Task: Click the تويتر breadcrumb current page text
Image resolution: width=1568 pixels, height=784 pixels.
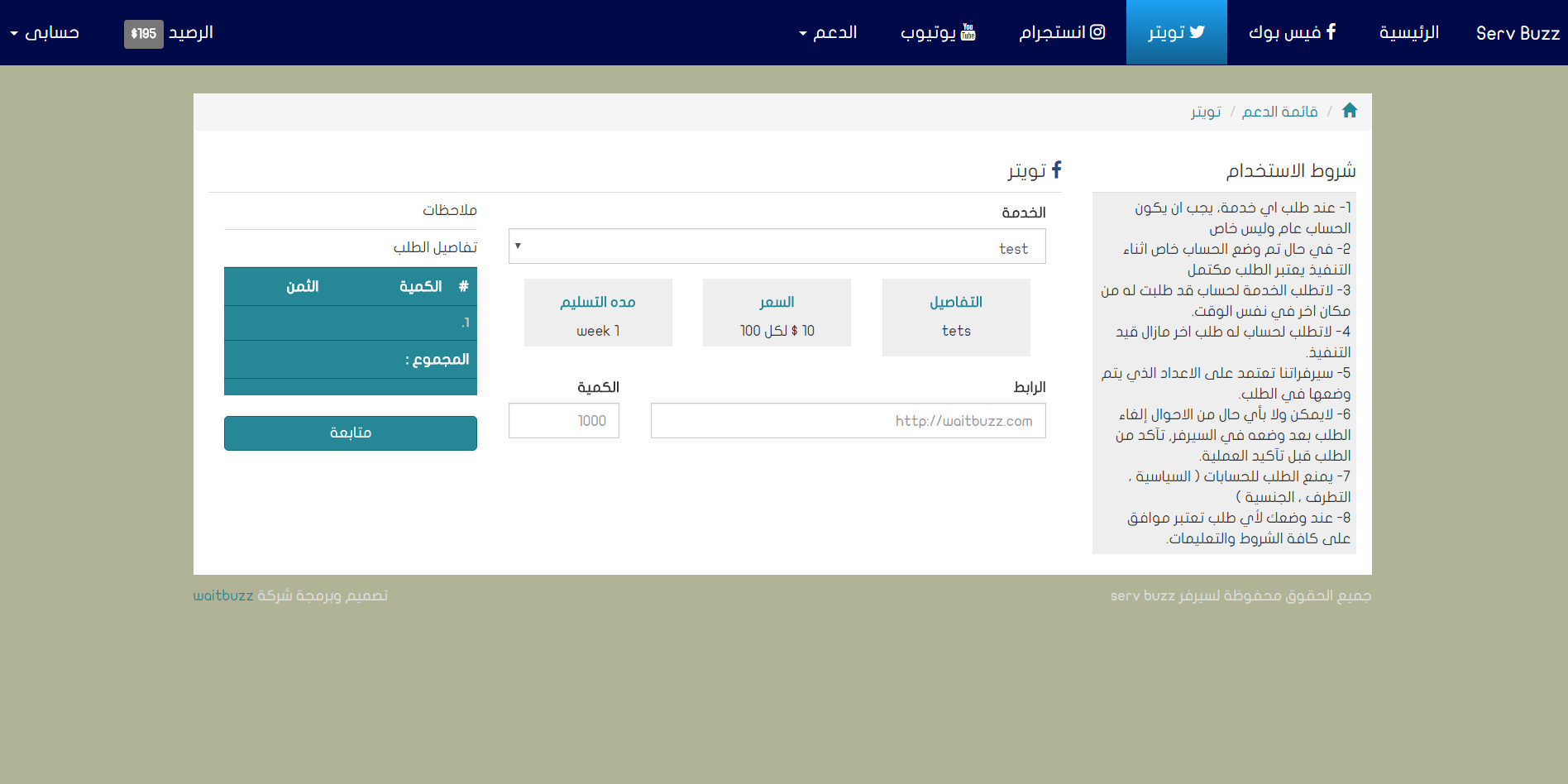Action: tap(1206, 112)
